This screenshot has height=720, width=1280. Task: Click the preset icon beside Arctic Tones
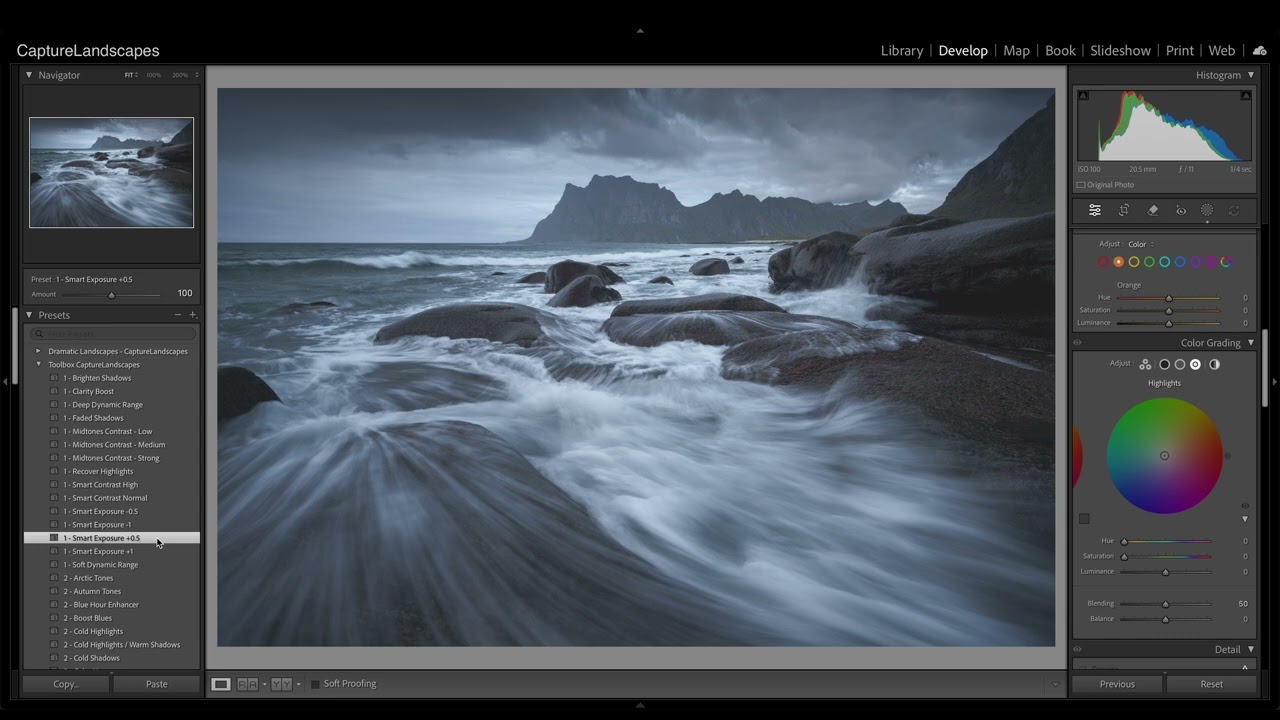[x=54, y=578]
